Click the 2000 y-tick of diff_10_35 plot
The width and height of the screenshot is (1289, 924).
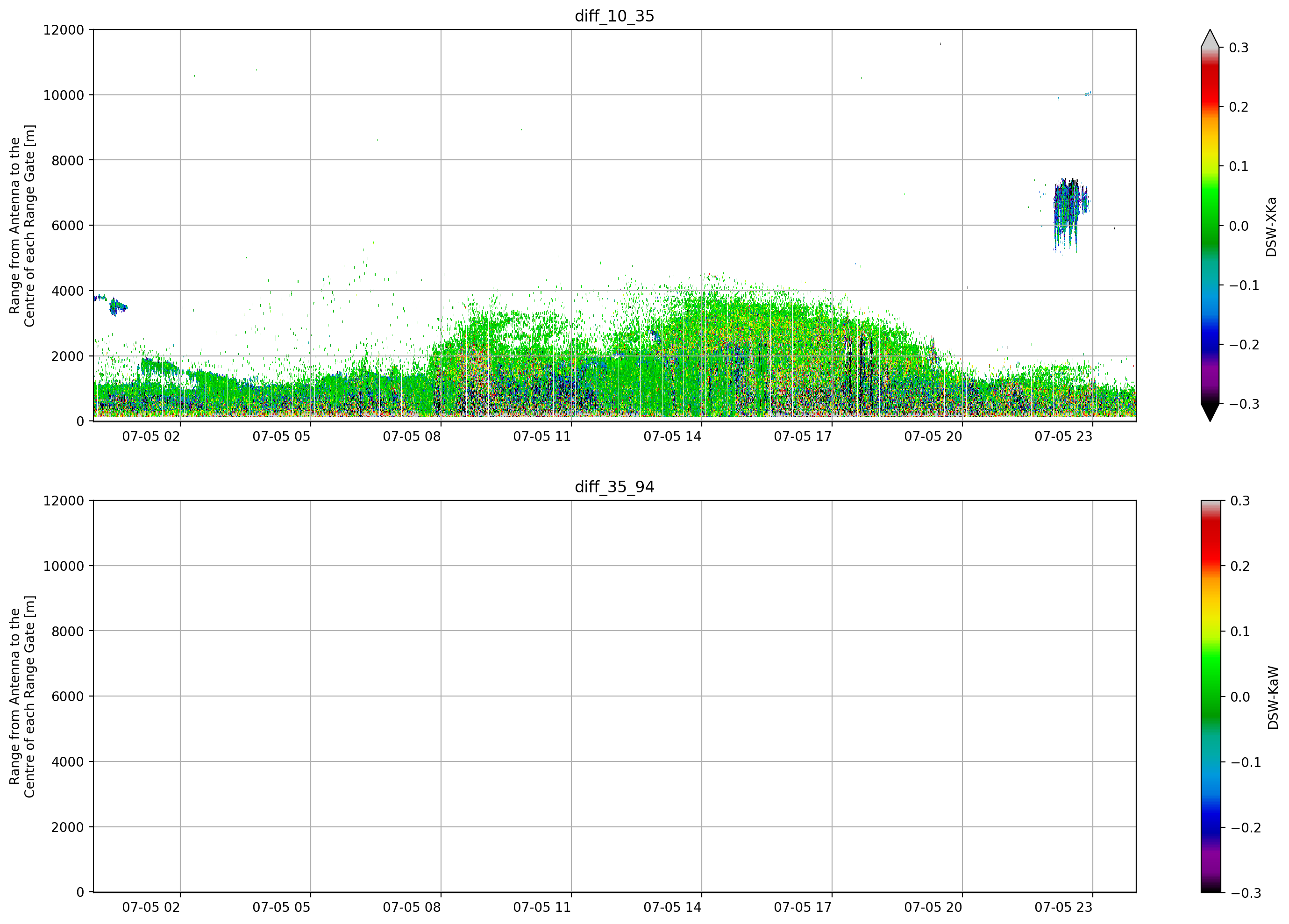pyautogui.click(x=68, y=356)
